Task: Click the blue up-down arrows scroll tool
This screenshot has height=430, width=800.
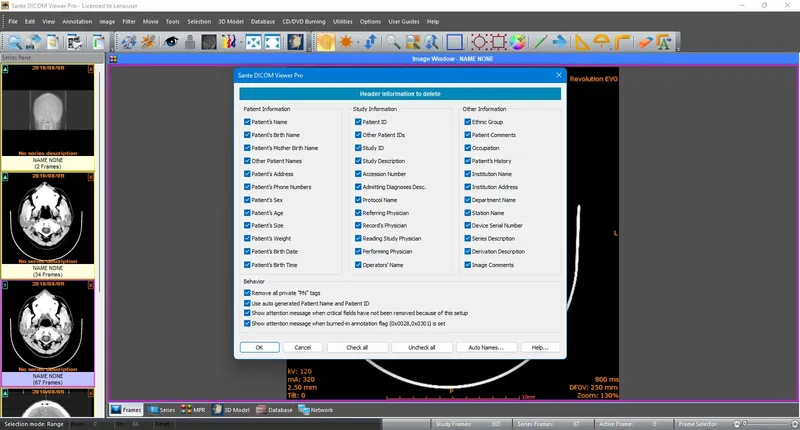Action: pos(370,42)
